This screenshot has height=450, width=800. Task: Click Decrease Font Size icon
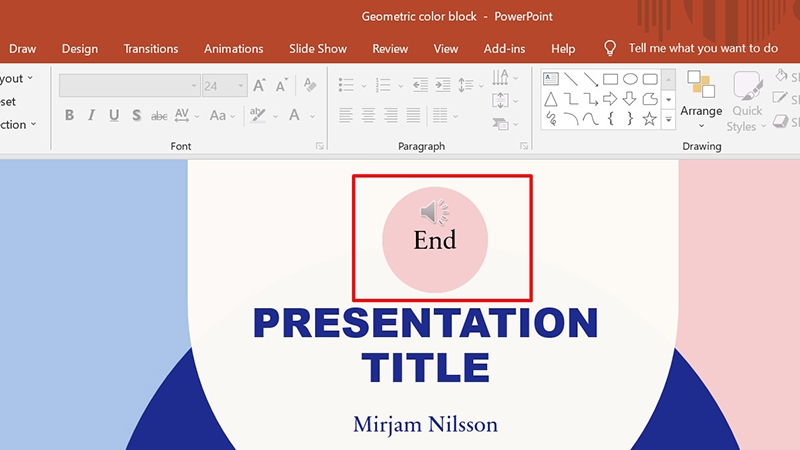pyautogui.click(x=282, y=85)
